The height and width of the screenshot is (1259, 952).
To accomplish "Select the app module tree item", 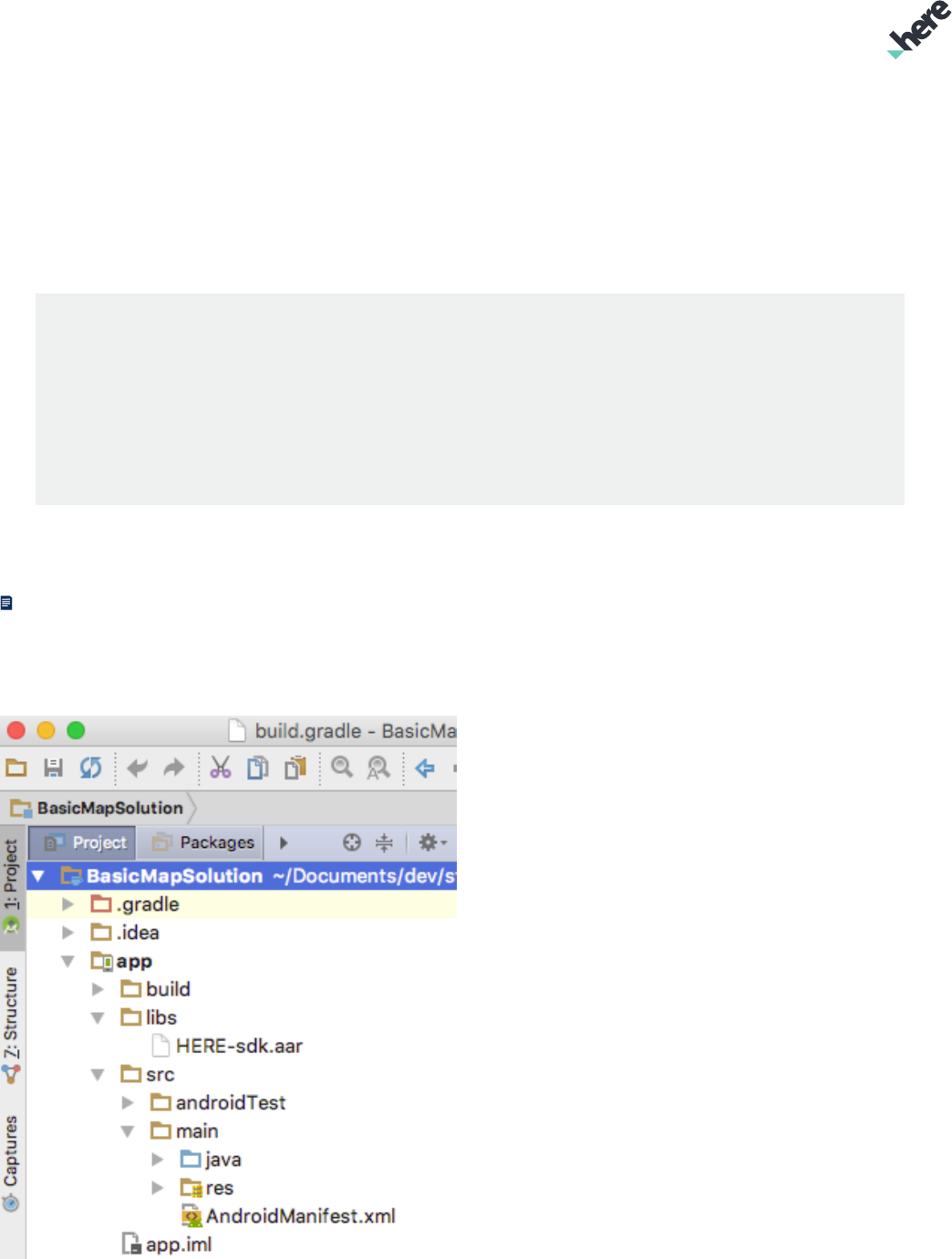I will point(121,961).
